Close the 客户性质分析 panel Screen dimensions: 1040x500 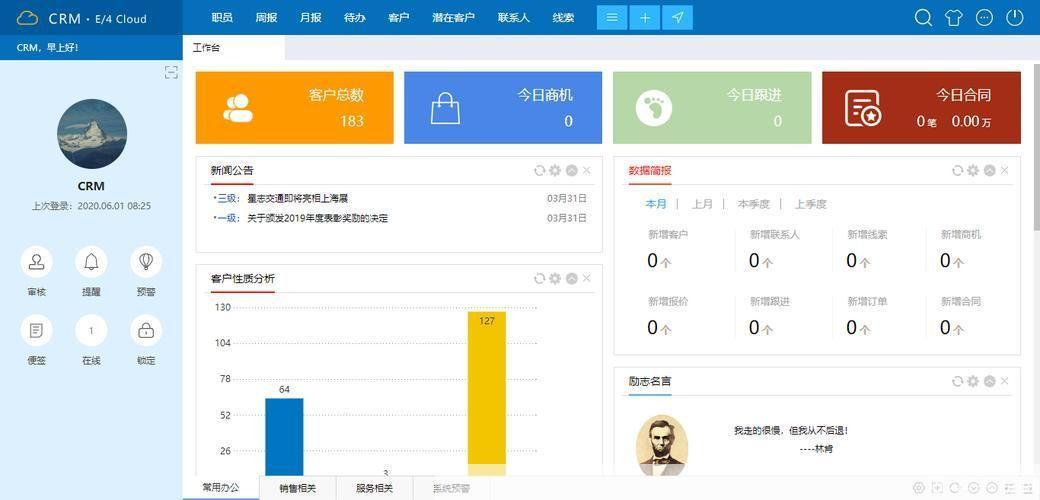coord(586,279)
